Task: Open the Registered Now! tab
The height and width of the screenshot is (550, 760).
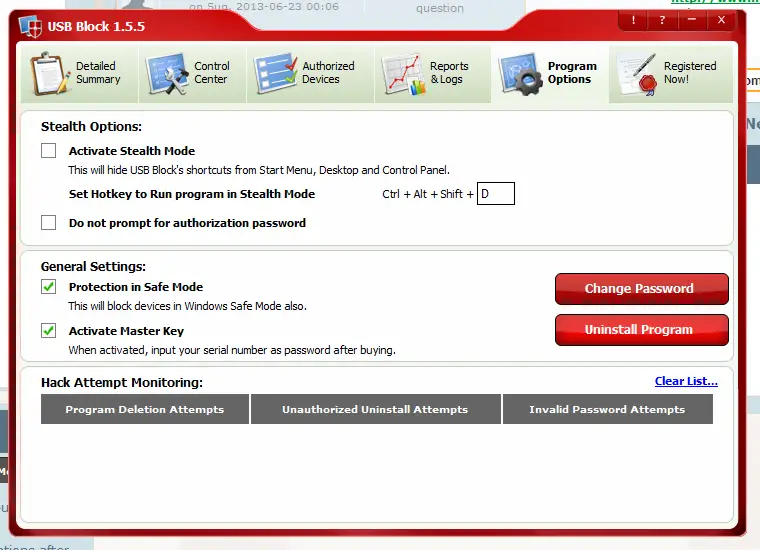Action: 671,74
